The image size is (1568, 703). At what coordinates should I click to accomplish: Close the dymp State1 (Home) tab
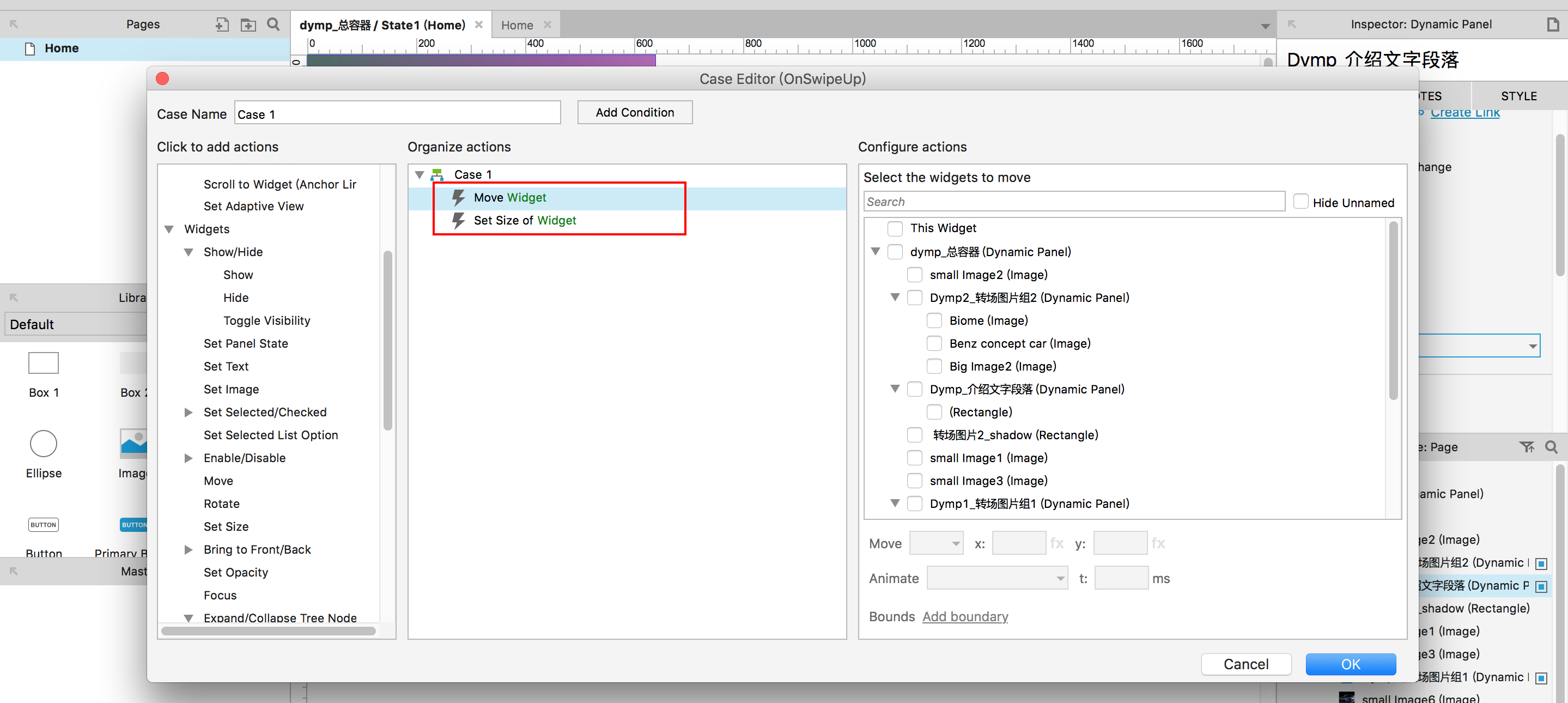click(479, 25)
